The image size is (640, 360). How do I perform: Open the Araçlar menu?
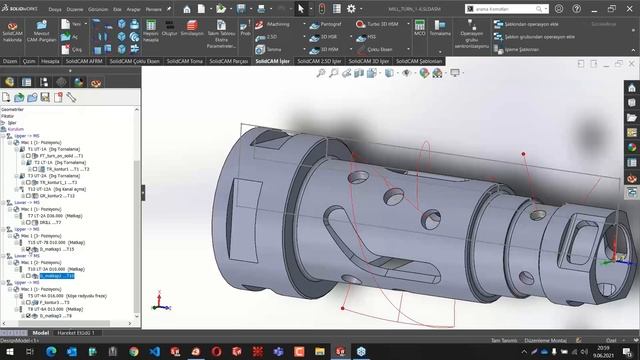click(x=133, y=9)
